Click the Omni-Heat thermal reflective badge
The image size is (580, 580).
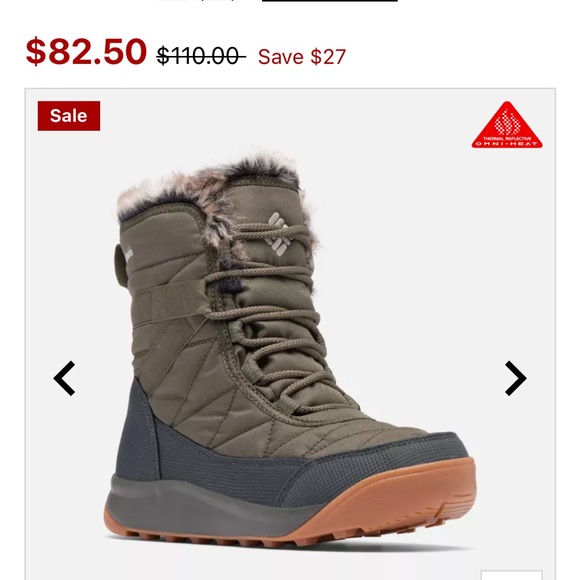pos(507,125)
